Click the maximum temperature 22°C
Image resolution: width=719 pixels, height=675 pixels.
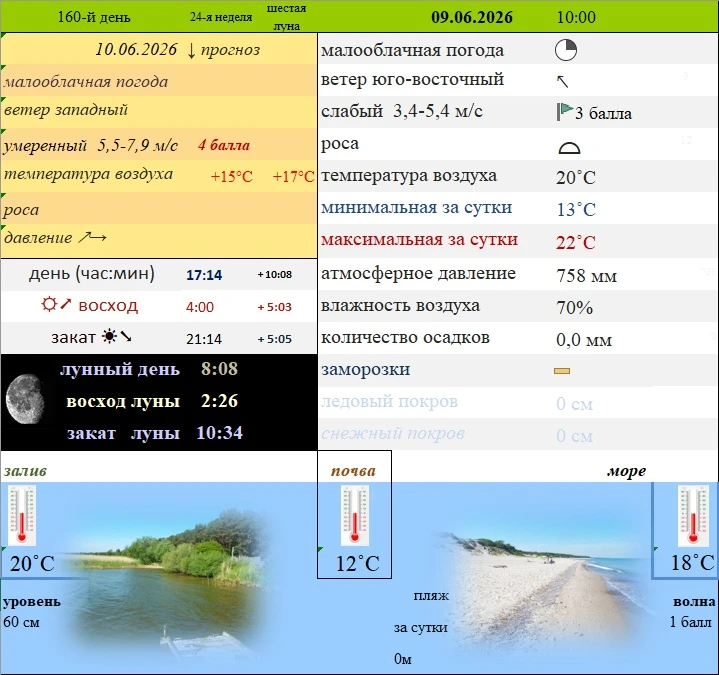576,242
